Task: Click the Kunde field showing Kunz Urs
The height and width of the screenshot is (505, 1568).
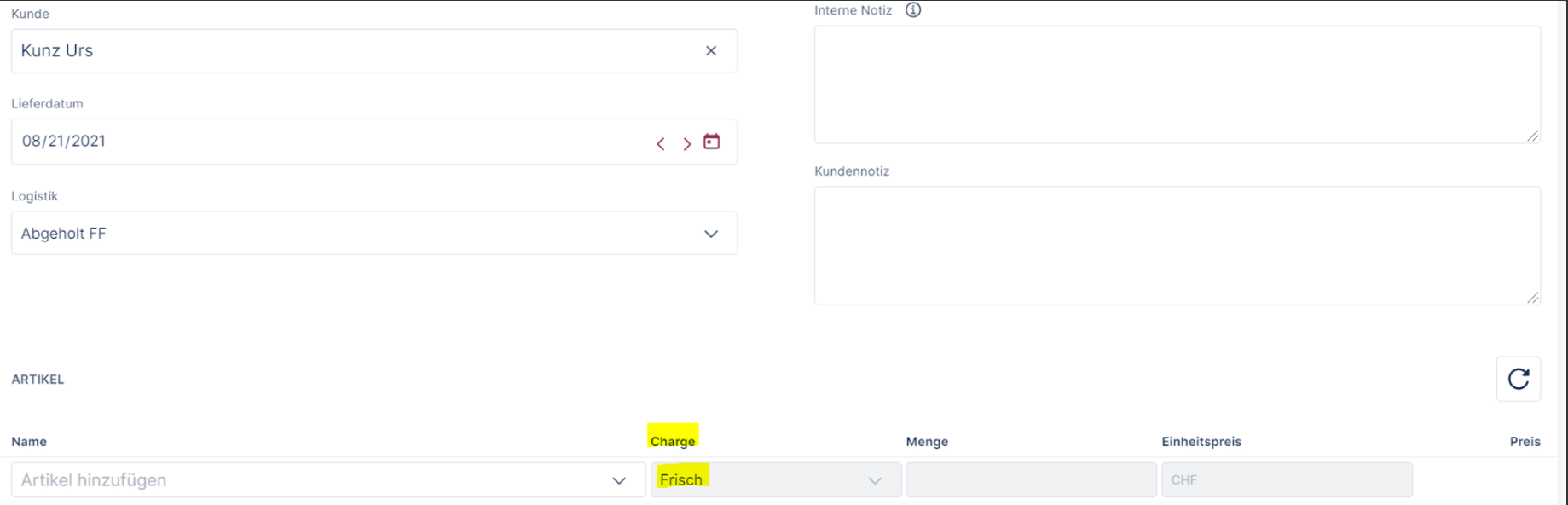Action: click(x=341, y=51)
